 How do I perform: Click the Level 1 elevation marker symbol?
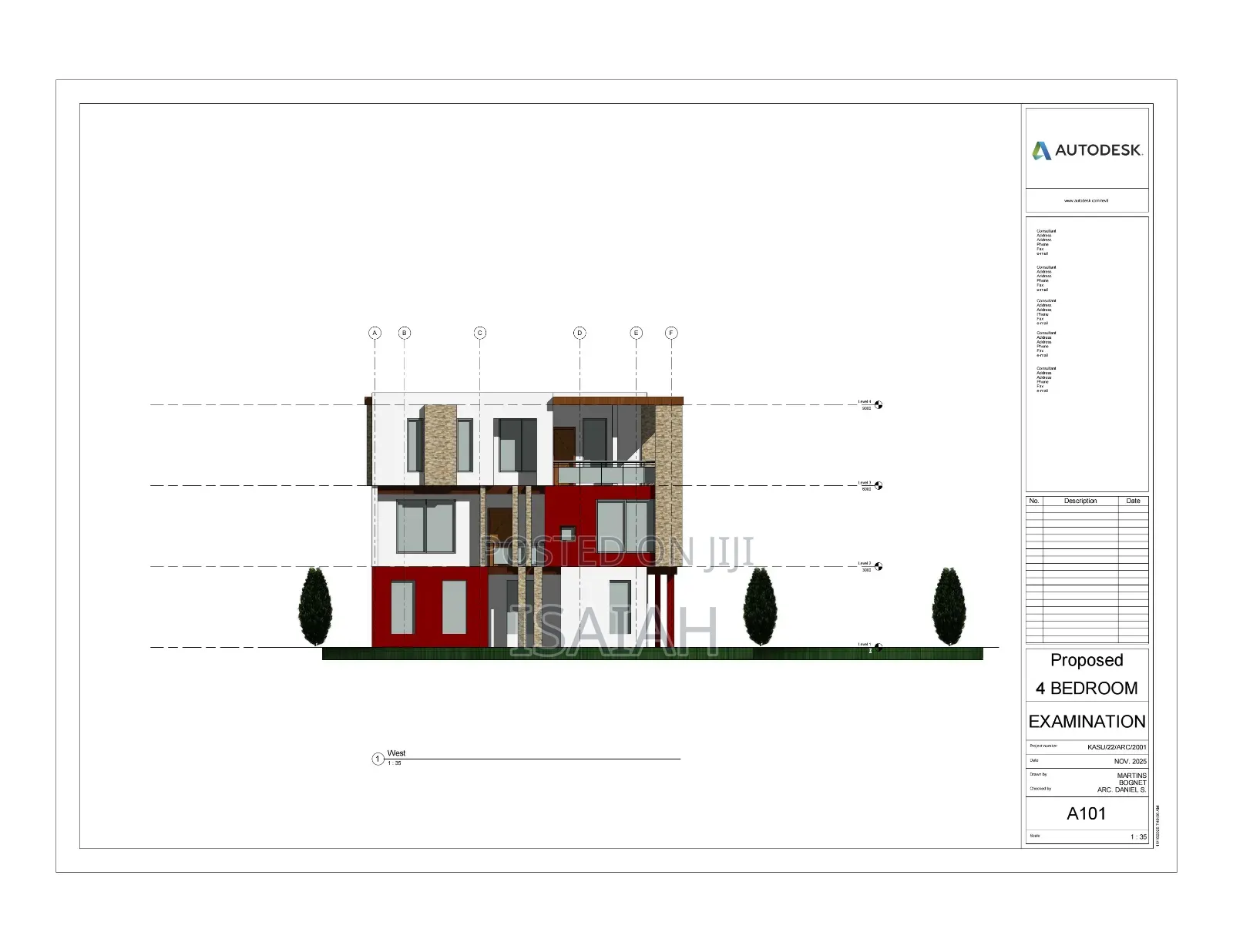click(x=879, y=648)
